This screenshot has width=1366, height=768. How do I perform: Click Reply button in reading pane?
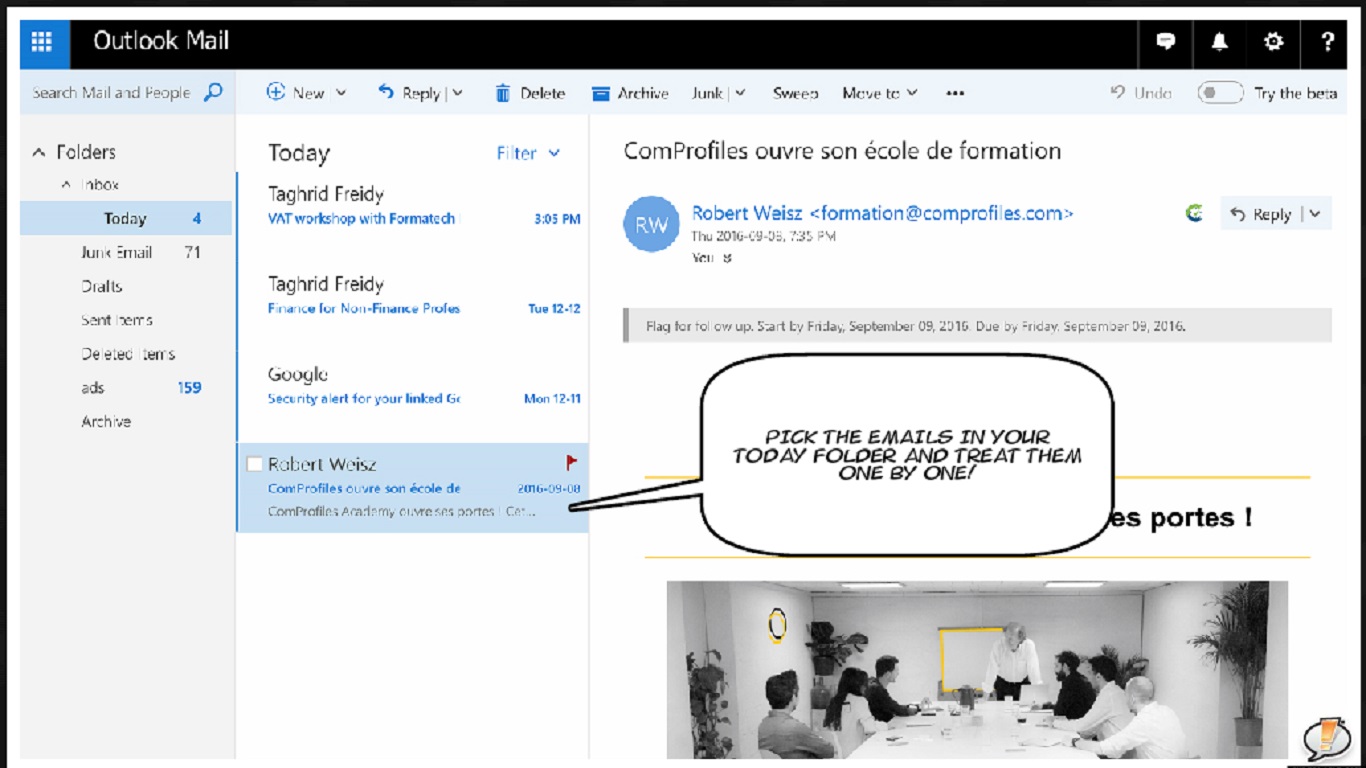[1262, 214]
